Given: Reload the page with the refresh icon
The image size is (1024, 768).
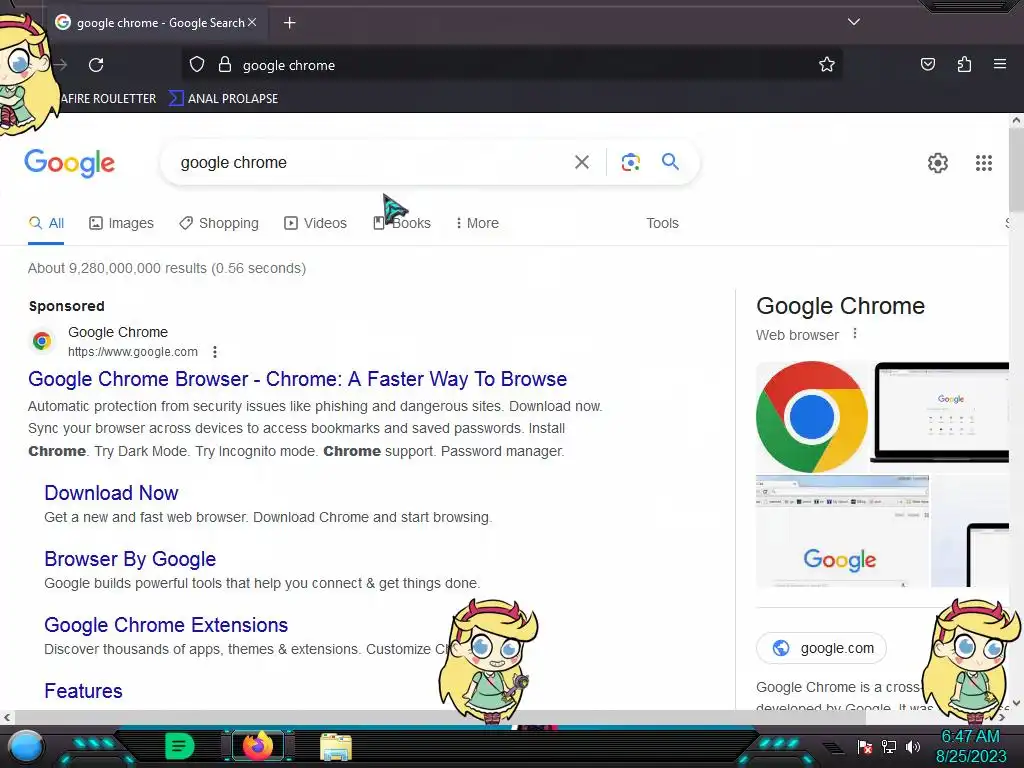Looking at the screenshot, I should coord(96,65).
